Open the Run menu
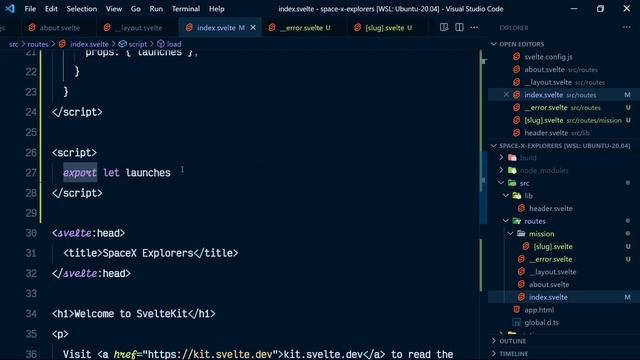This screenshot has height=360, width=640. [156, 9]
